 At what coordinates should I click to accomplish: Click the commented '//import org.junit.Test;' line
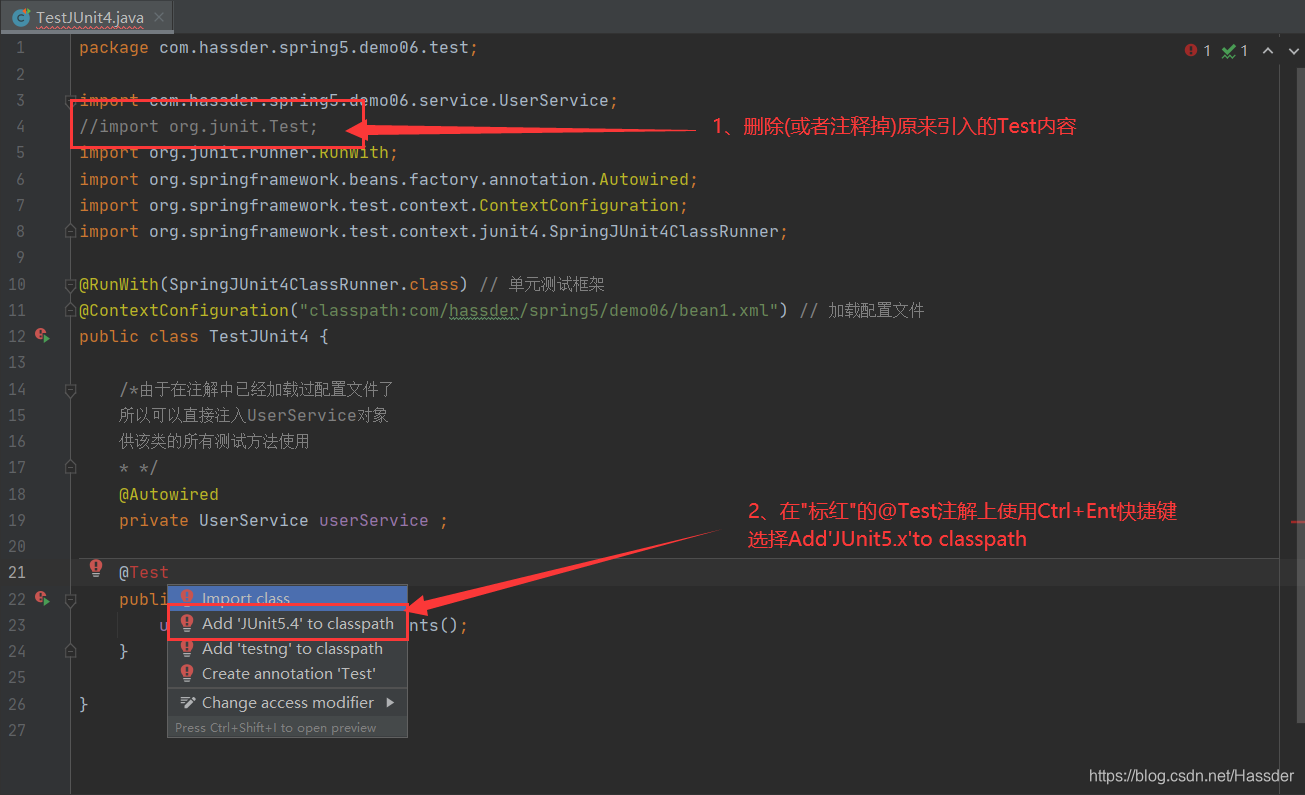click(198, 126)
